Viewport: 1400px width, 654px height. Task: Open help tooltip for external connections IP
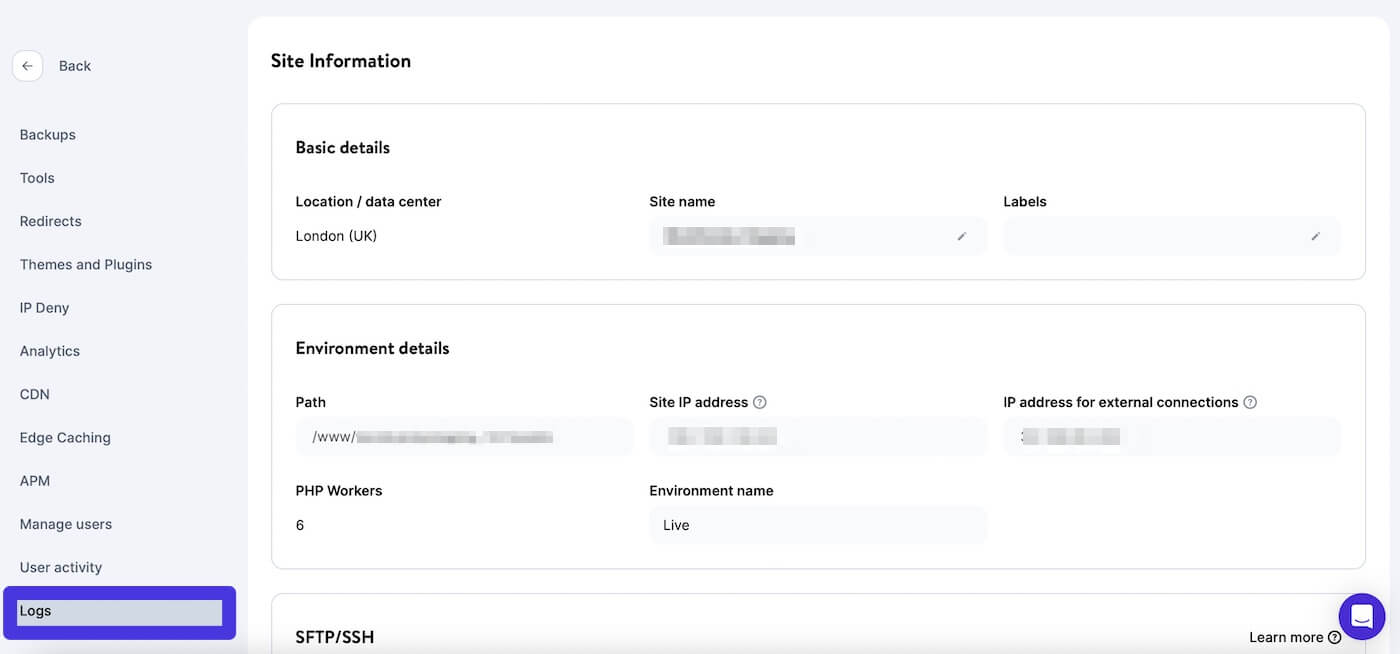(x=1251, y=401)
